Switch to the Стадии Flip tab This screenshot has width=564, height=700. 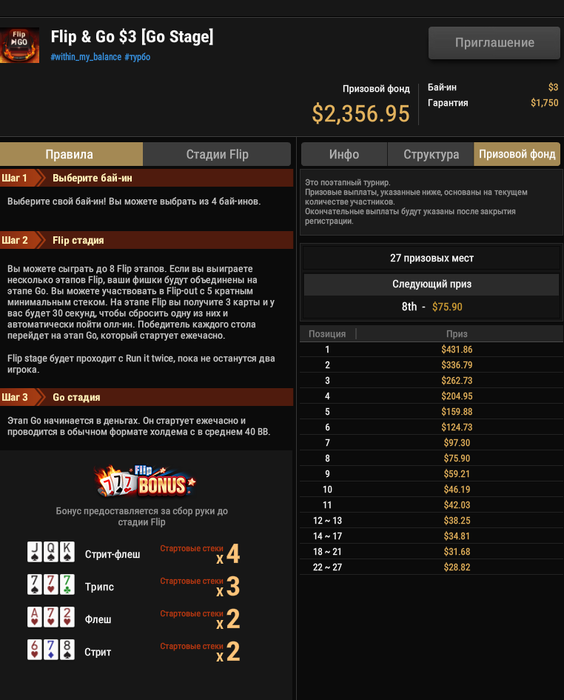pyautogui.click(x=217, y=154)
